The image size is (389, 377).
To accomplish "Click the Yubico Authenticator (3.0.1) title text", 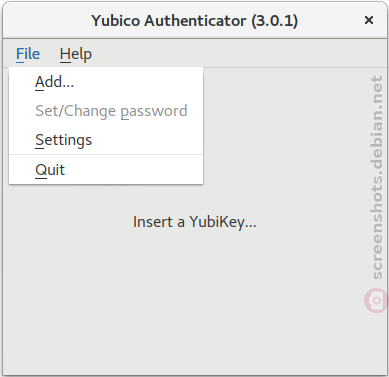I will click(195, 21).
